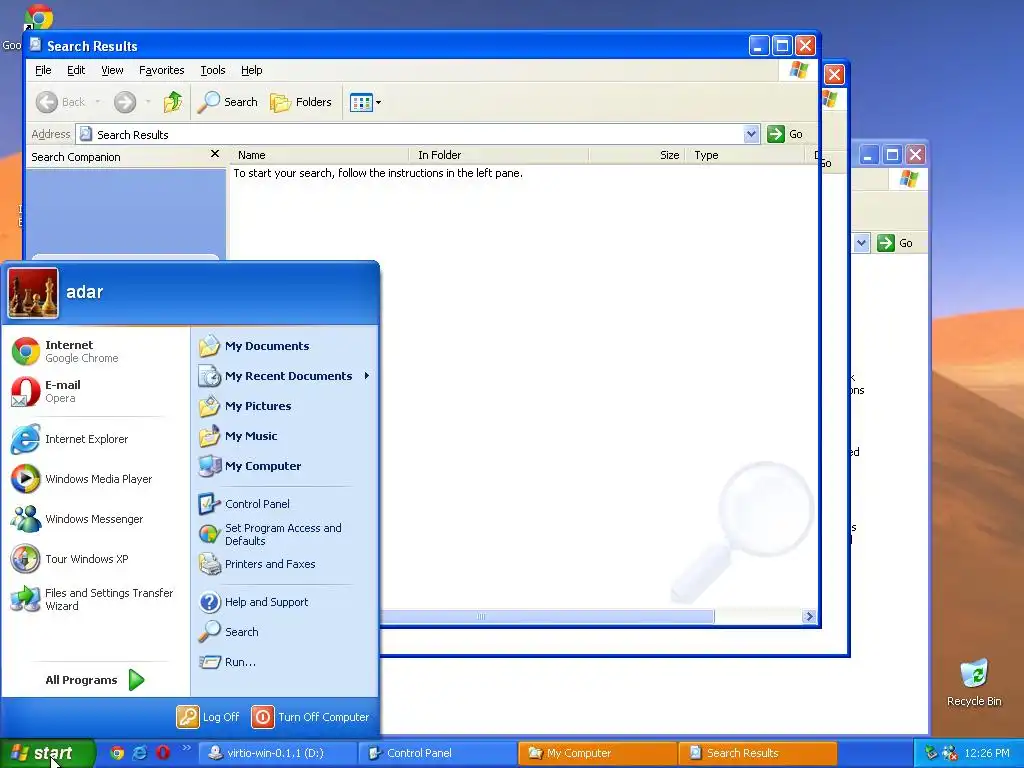This screenshot has height=768, width=1024.
Task: Launch Opera from Quick Launch bar
Action: (x=163, y=753)
